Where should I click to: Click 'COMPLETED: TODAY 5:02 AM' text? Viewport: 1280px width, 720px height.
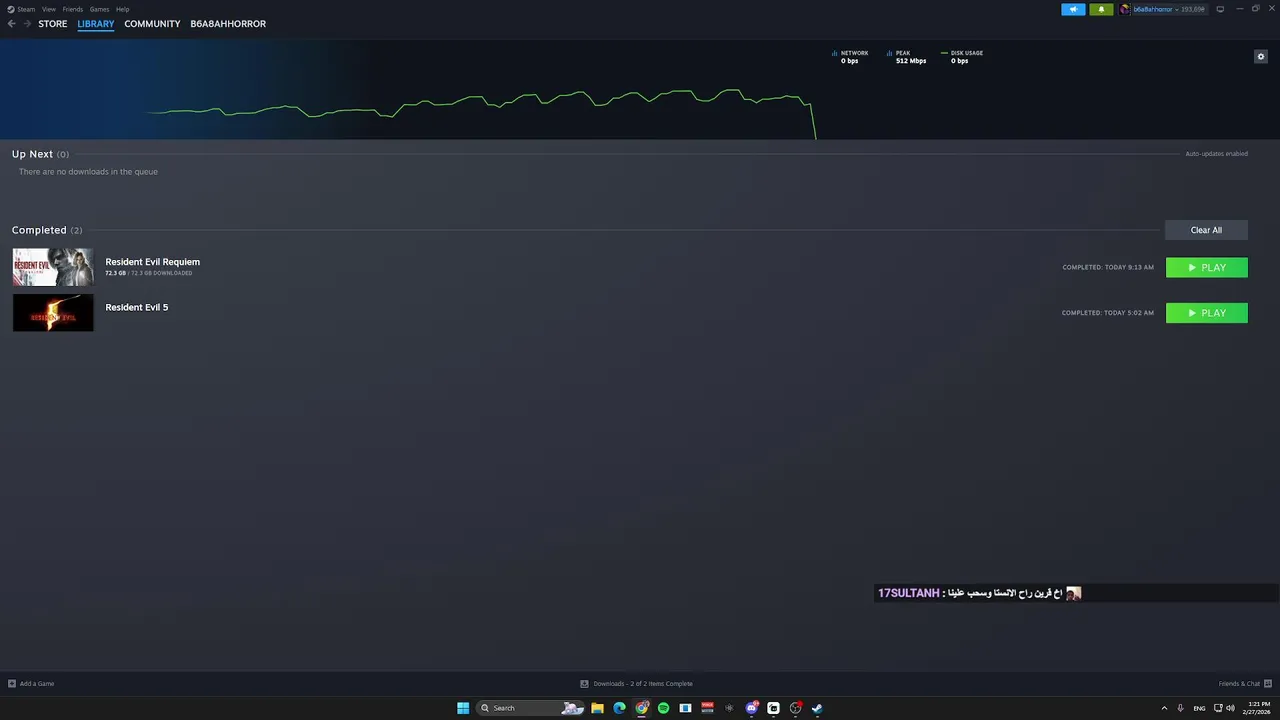click(1107, 313)
